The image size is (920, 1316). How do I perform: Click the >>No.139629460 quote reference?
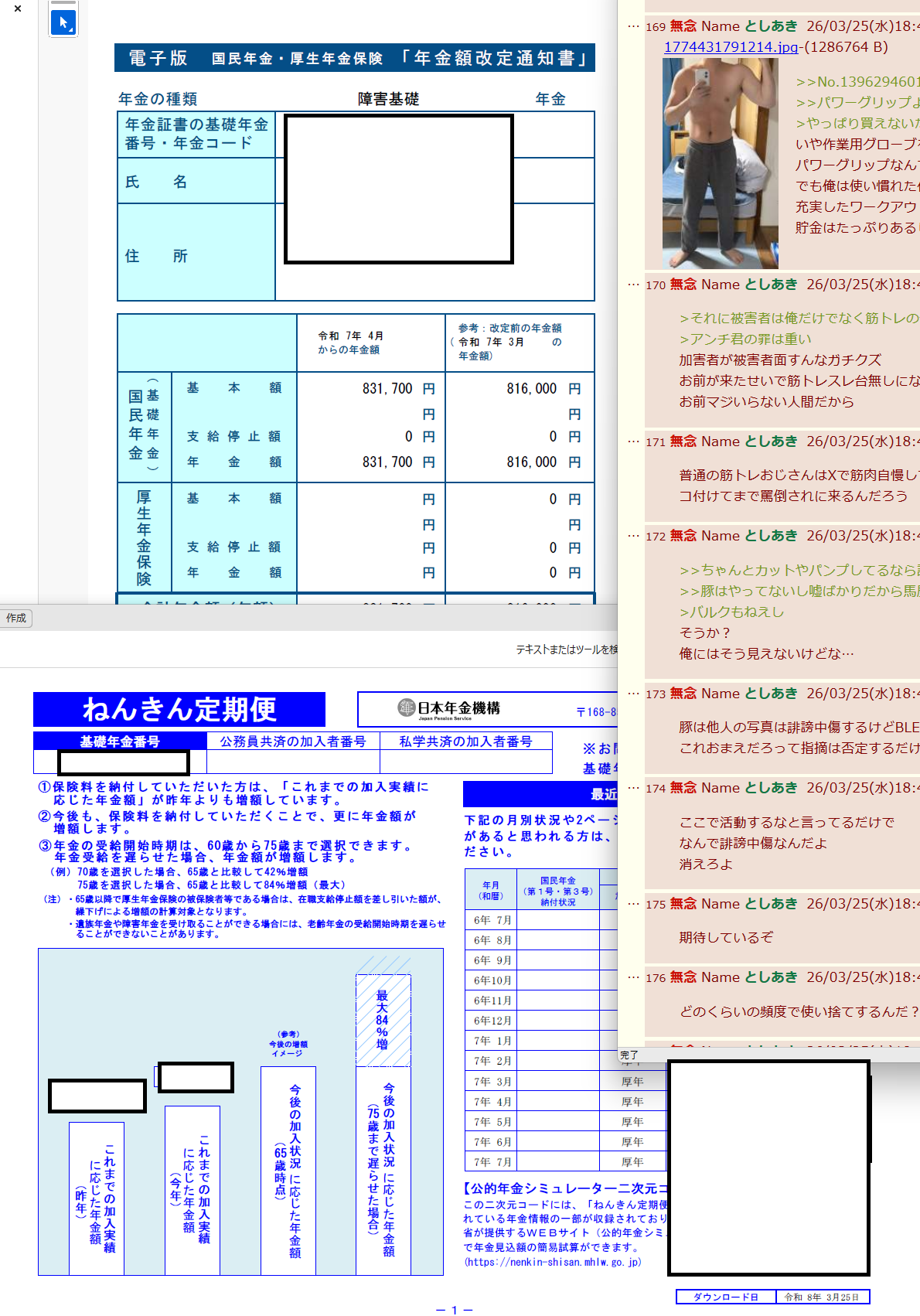point(857,81)
